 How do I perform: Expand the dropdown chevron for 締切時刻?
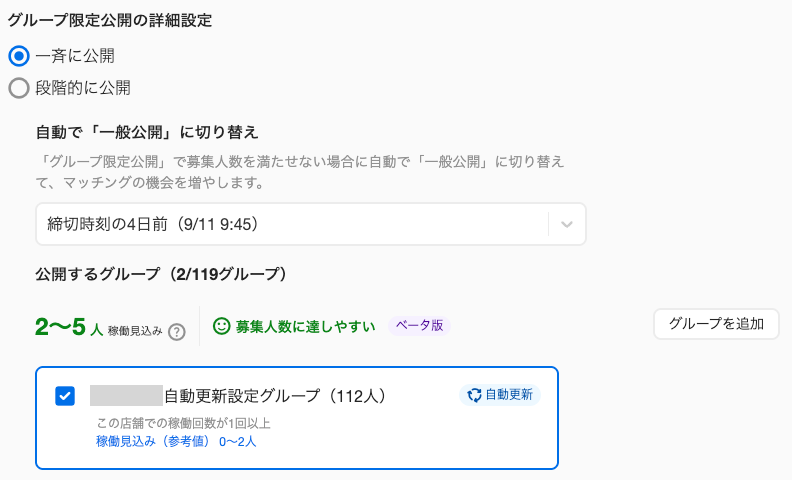[x=567, y=224]
